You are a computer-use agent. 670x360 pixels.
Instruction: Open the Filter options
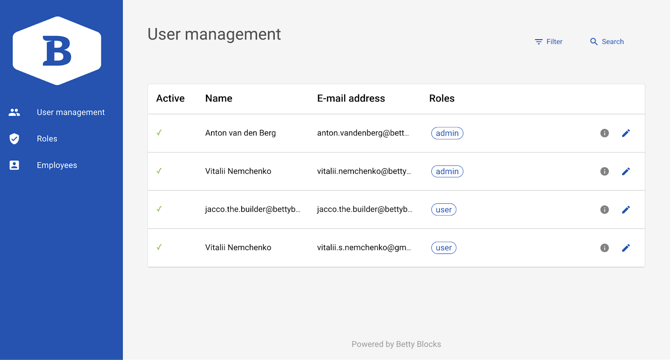click(x=548, y=41)
